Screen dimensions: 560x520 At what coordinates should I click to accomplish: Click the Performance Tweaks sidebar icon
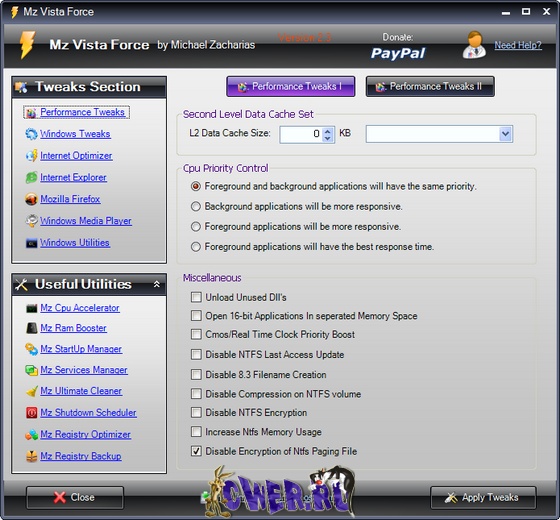pyautogui.click(x=31, y=113)
